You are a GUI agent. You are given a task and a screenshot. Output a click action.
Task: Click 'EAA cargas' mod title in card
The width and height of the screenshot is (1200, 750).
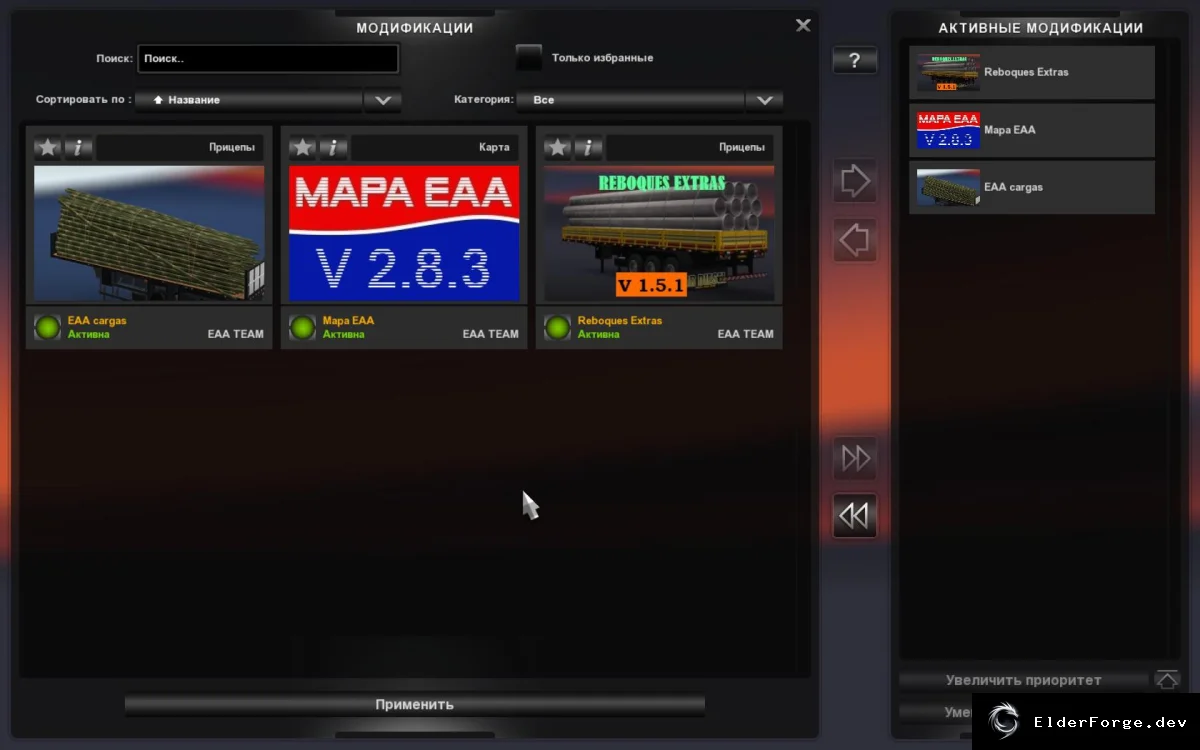pyautogui.click(x=97, y=321)
